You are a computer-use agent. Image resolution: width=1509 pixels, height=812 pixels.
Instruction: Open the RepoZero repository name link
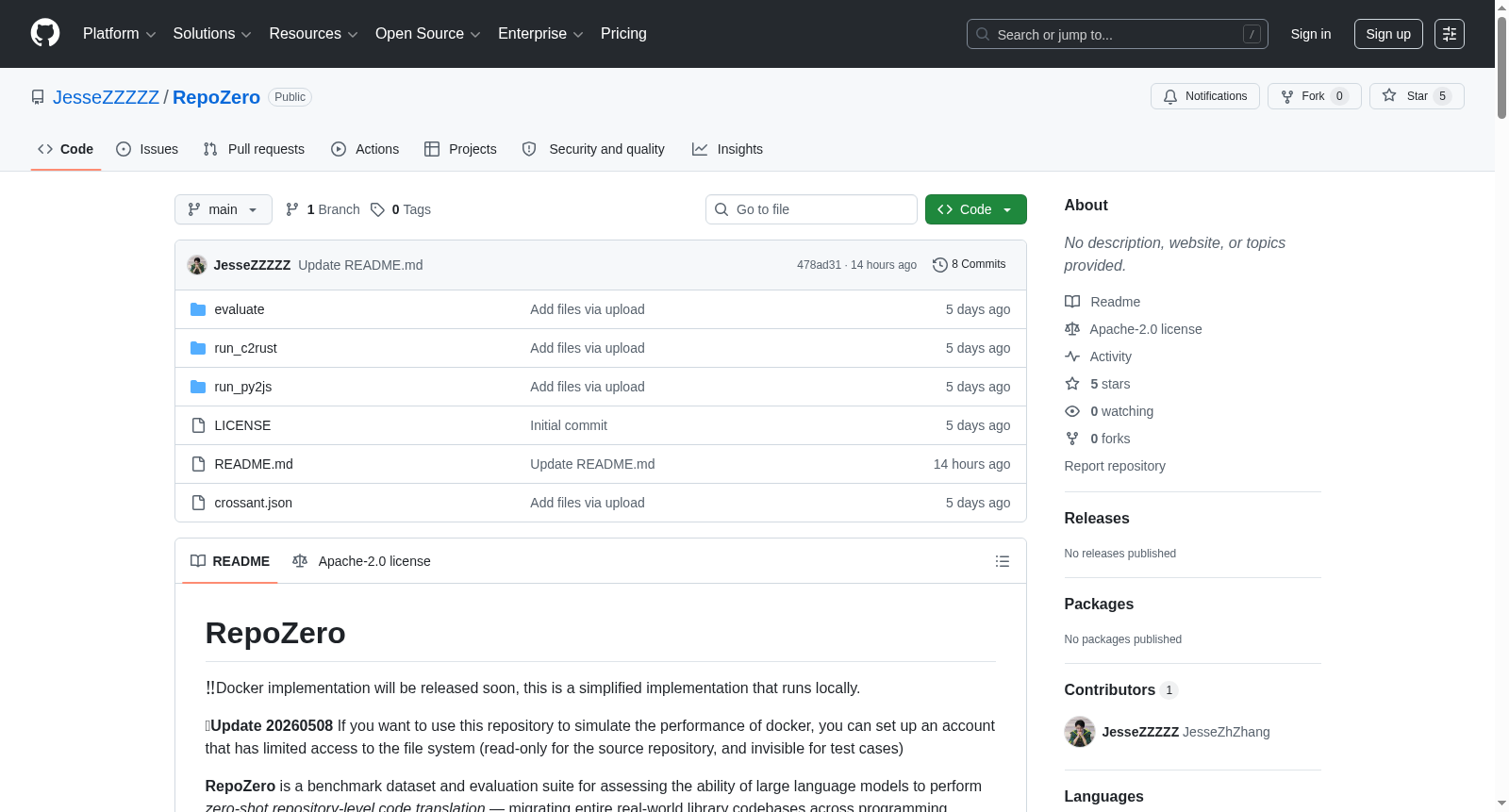pos(216,97)
